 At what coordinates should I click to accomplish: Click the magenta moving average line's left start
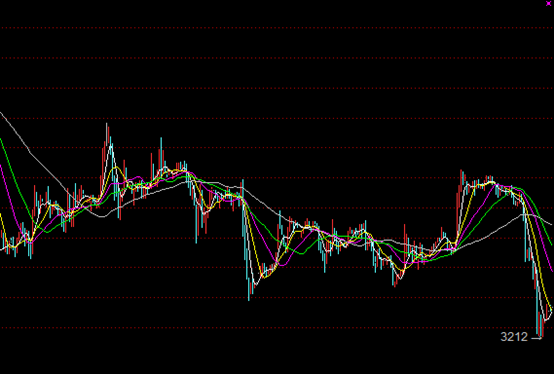(x=1, y=167)
